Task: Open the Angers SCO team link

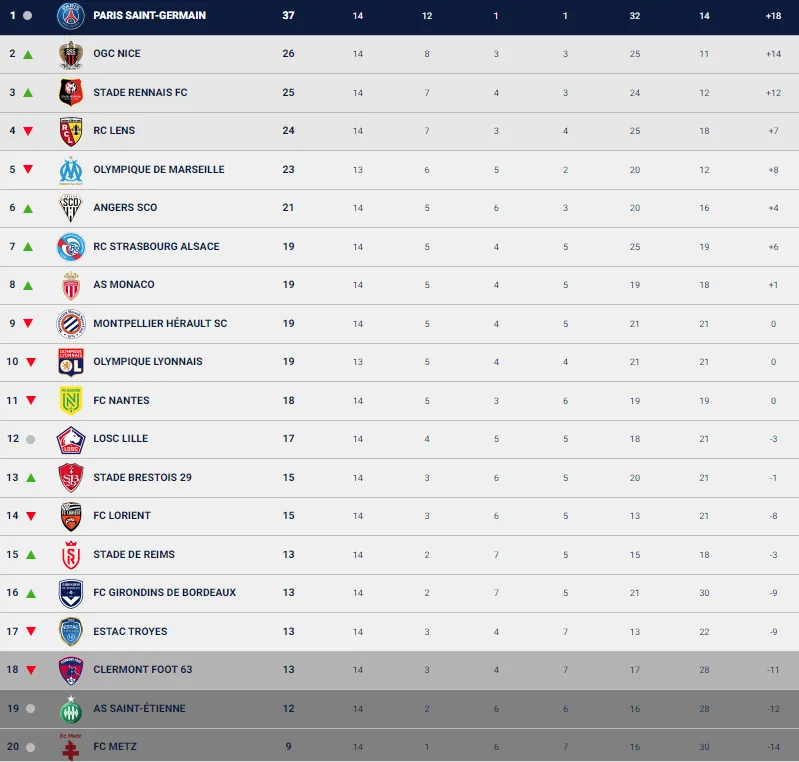Action: pos(125,208)
